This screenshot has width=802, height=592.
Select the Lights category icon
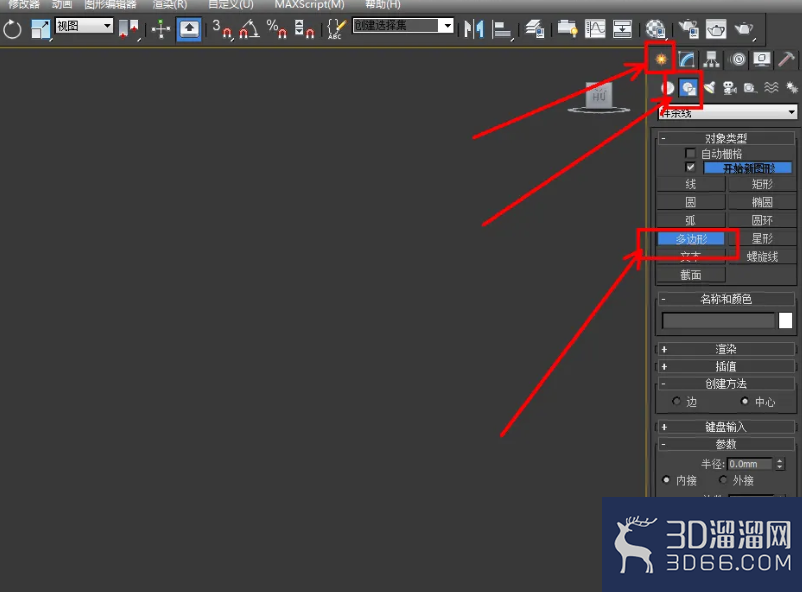(x=709, y=88)
